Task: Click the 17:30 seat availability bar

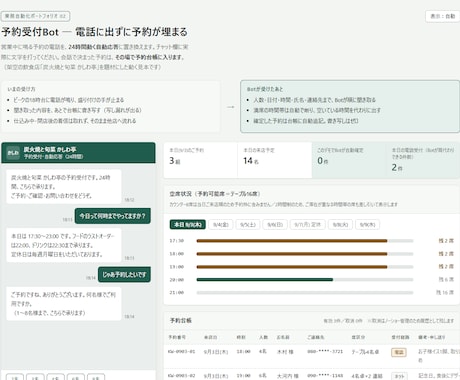Action: (x=305, y=241)
